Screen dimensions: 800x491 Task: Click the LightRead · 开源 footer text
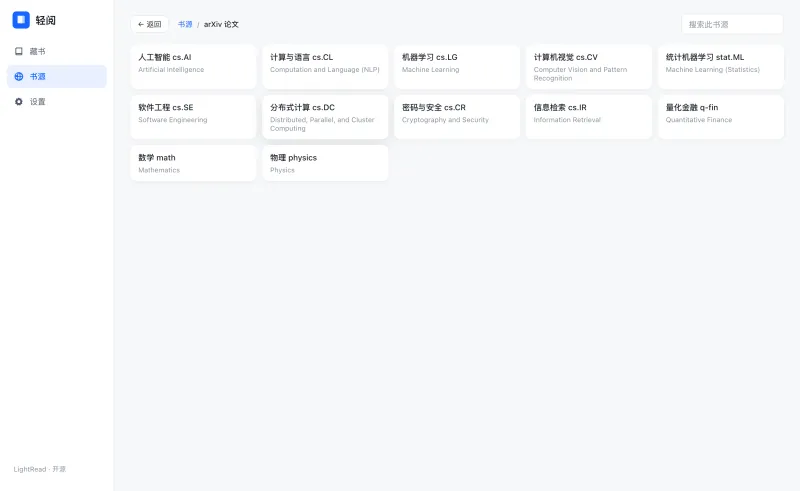(40, 469)
